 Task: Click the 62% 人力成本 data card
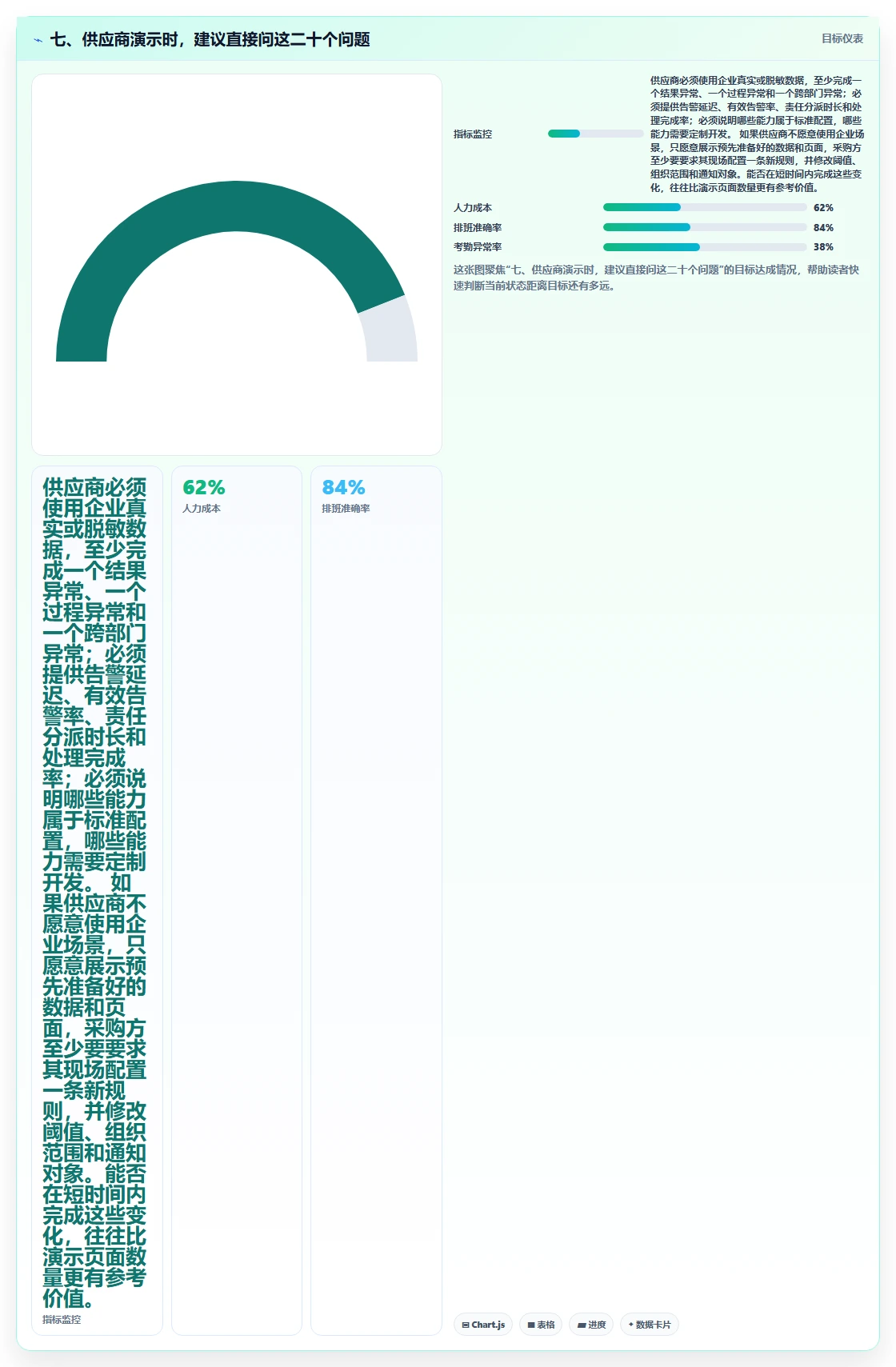[237, 900]
